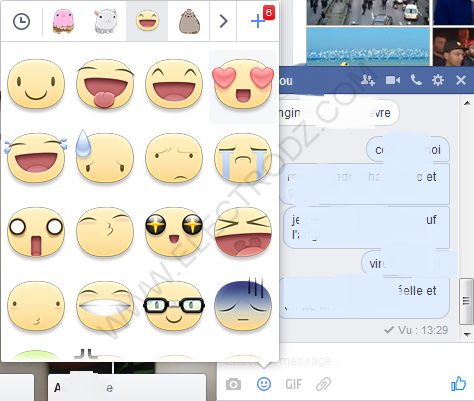Toggle the sticker picker smiley icon
474x401 pixels.
coord(264,384)
